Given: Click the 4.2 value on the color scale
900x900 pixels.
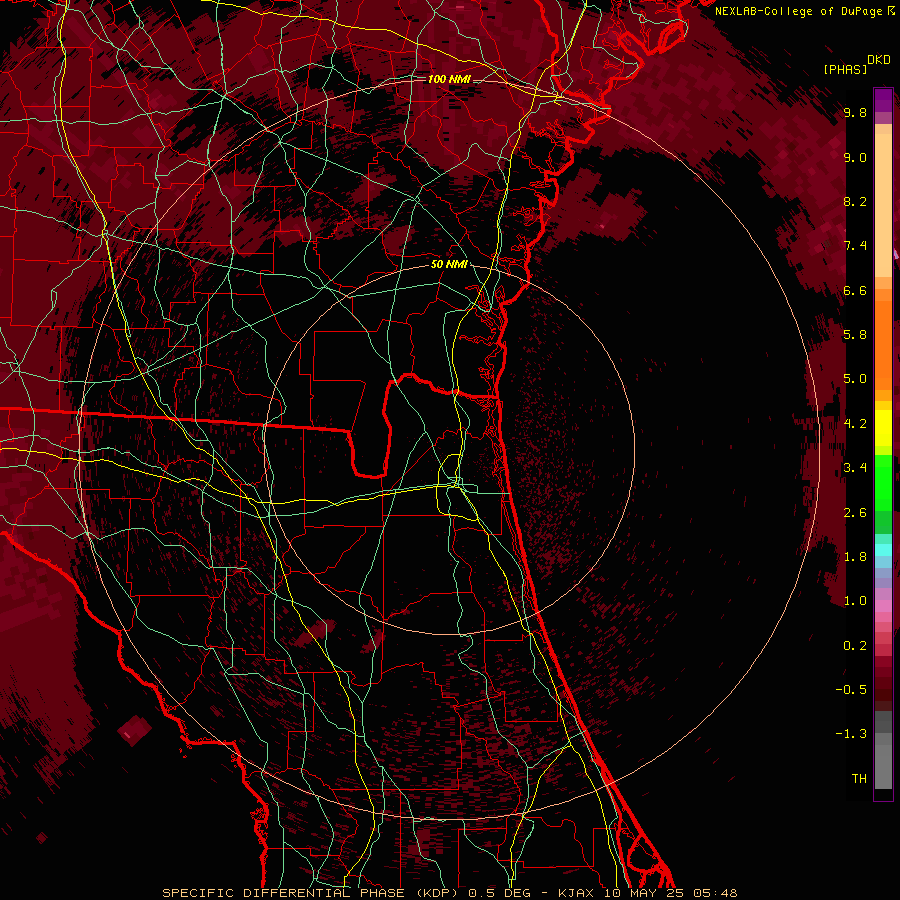Looking at the screenshot, I should click(x=855, y=424).
